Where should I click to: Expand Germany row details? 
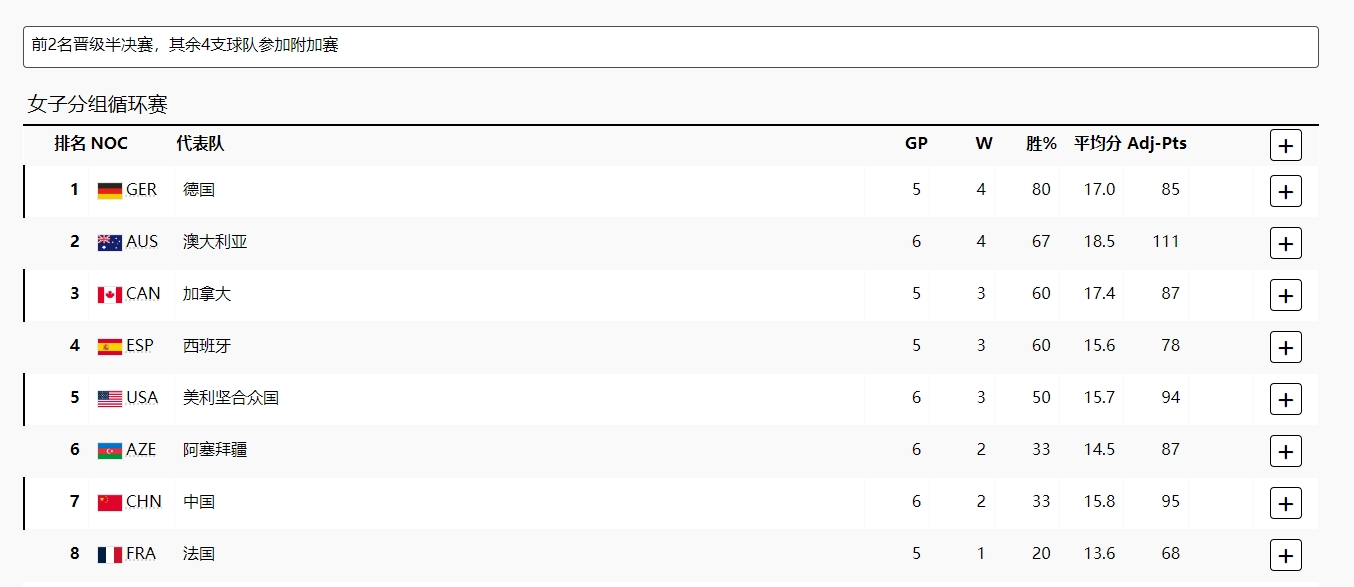pos(1285,191)
